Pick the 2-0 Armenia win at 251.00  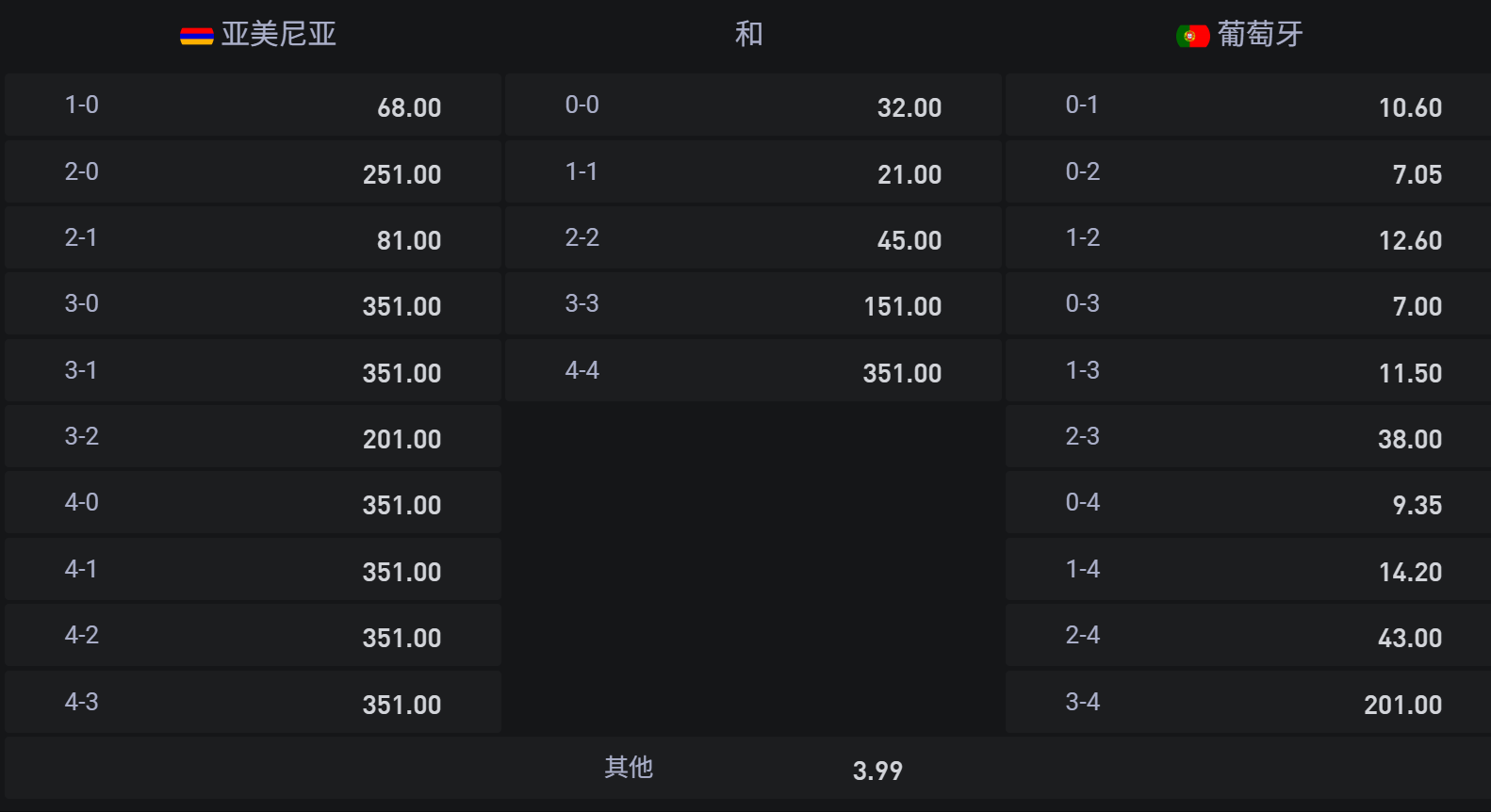pos(253,172)
